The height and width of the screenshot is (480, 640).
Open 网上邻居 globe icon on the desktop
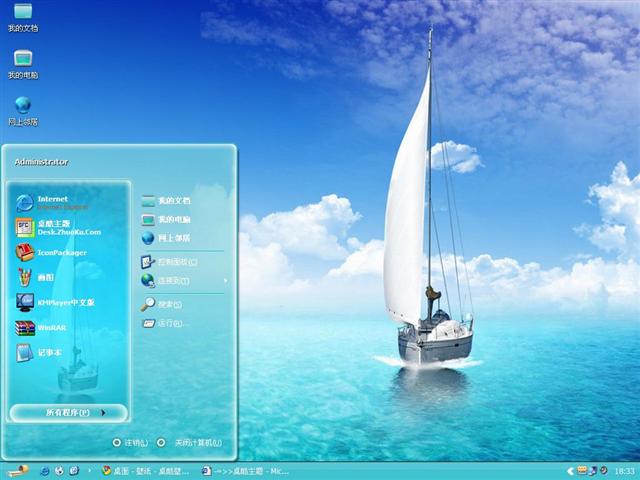[23, 111]
